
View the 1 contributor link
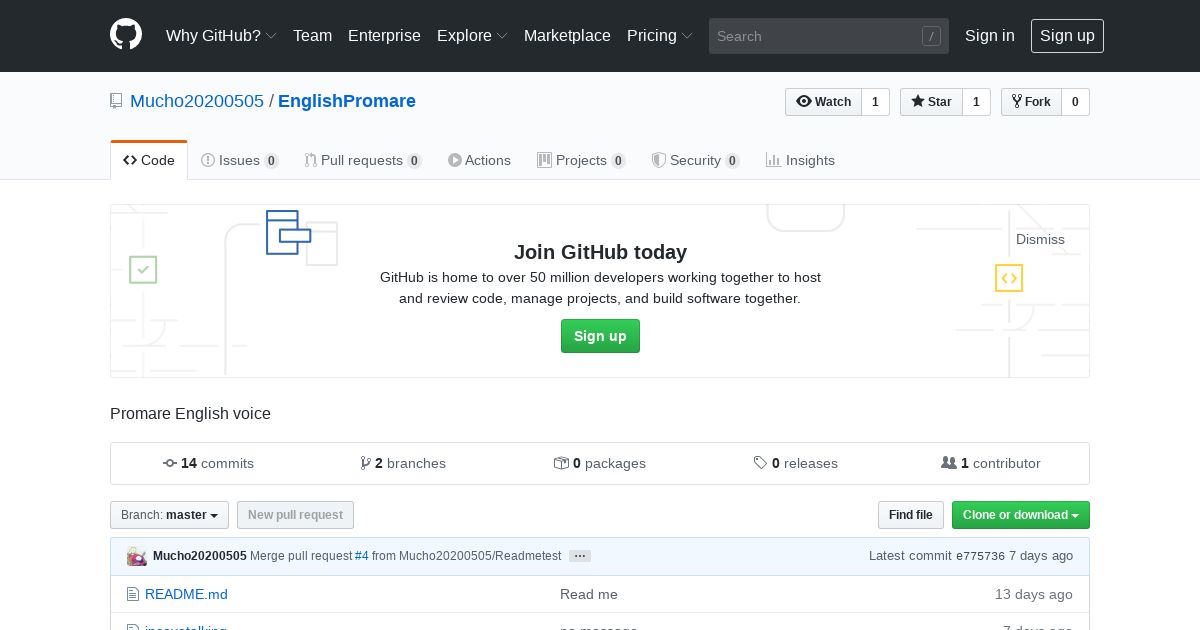(991, 463)
